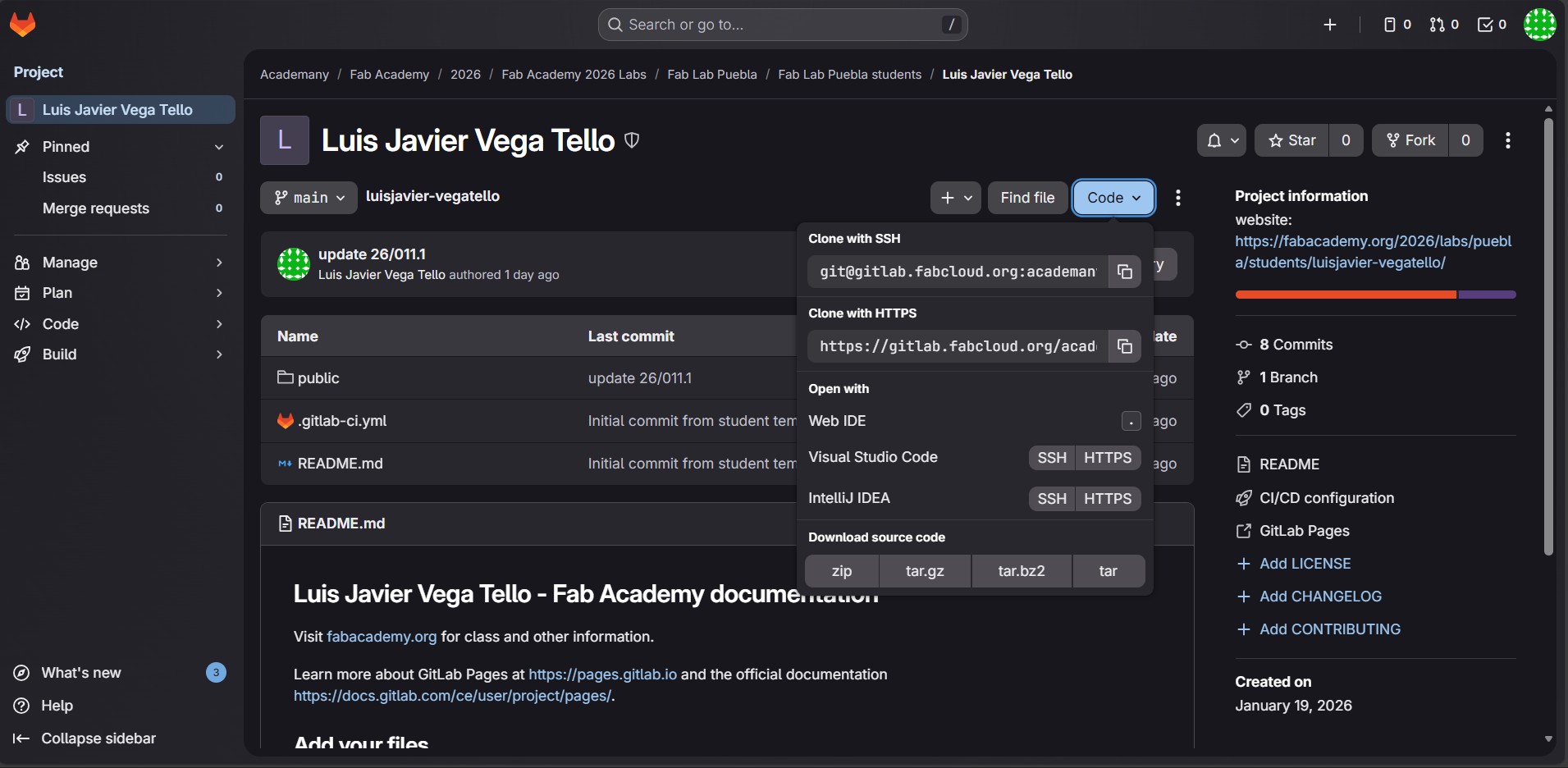Open the merge requests counter in top bar

click(x=1443, y=25)
